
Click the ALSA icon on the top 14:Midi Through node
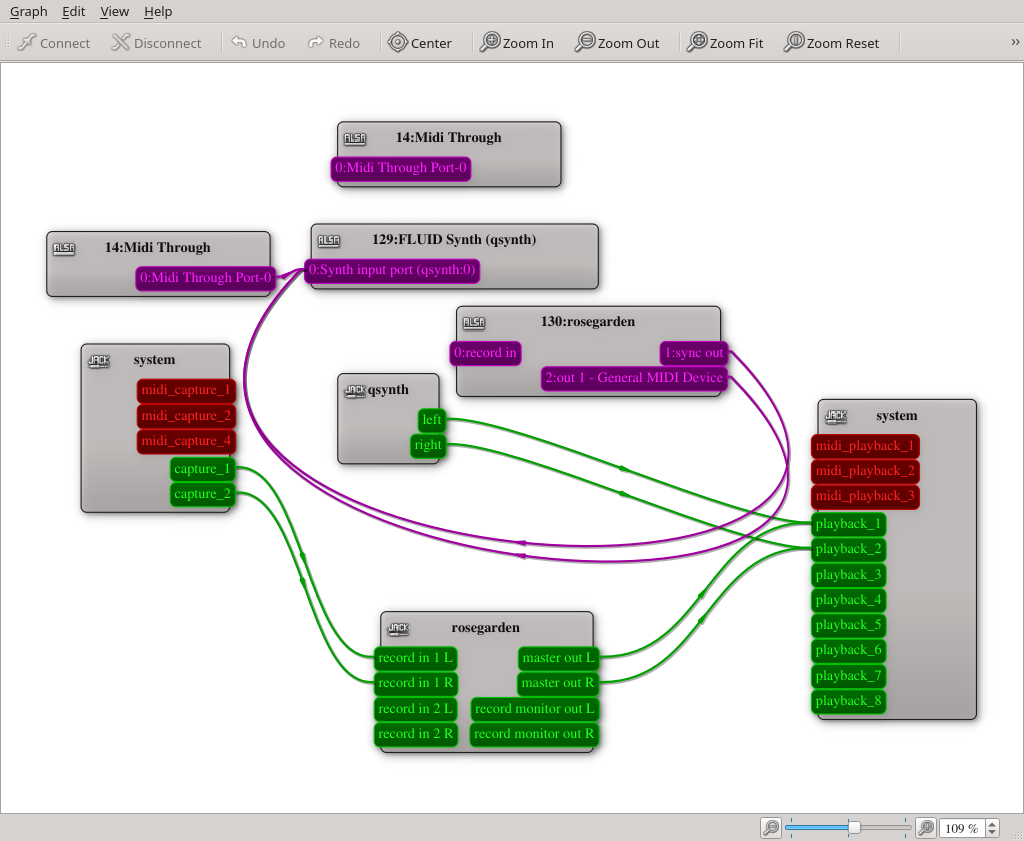click(x=355, y=138)
